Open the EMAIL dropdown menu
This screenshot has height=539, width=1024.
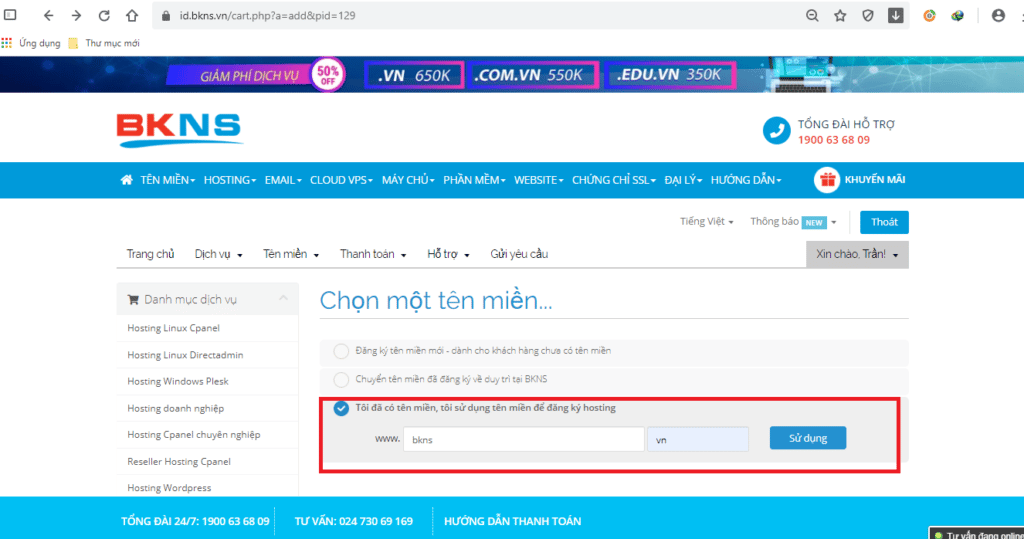pos(283,180)
